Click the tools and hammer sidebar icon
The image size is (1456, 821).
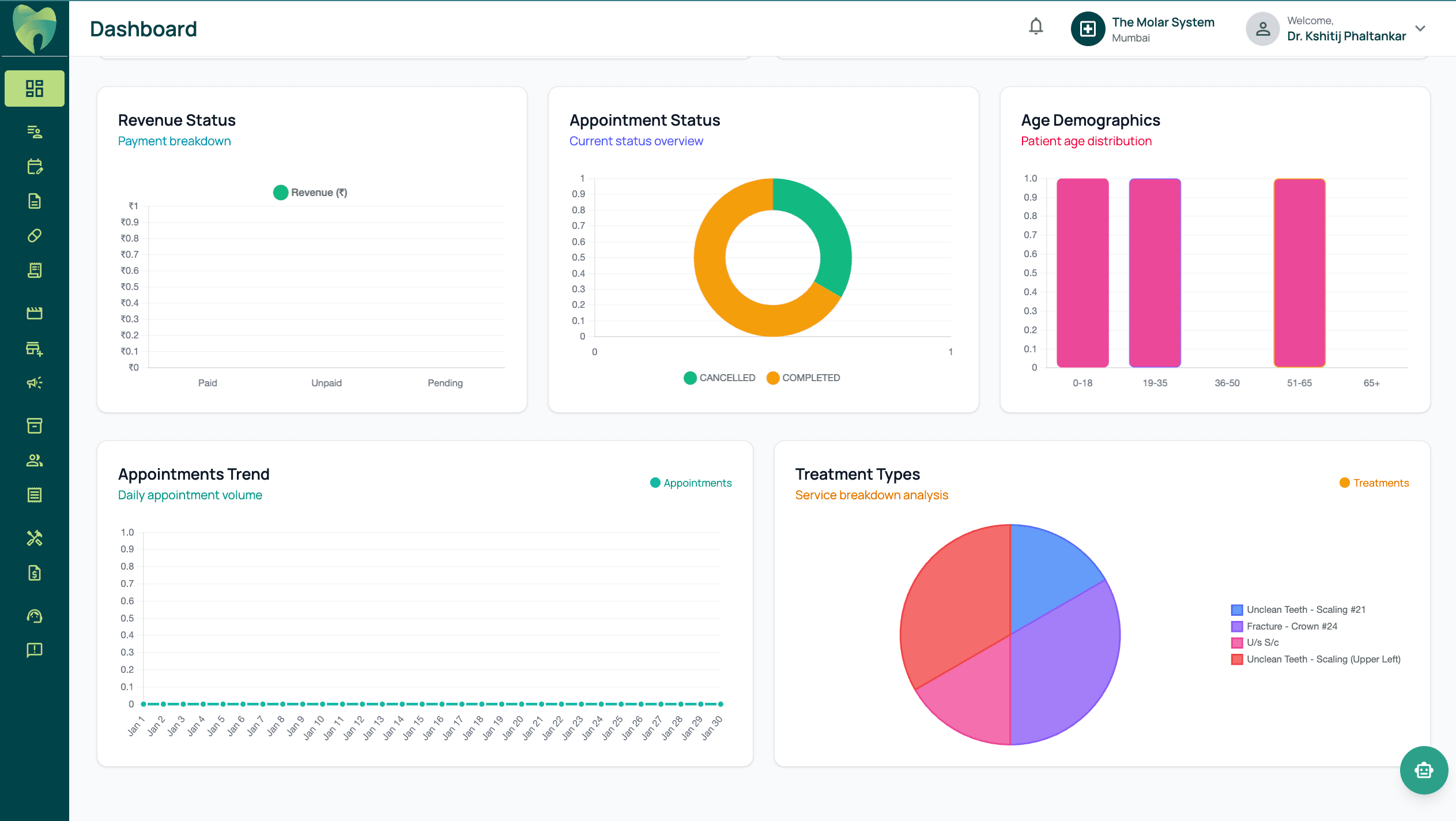pyautogui.click(x=35, y=538)
